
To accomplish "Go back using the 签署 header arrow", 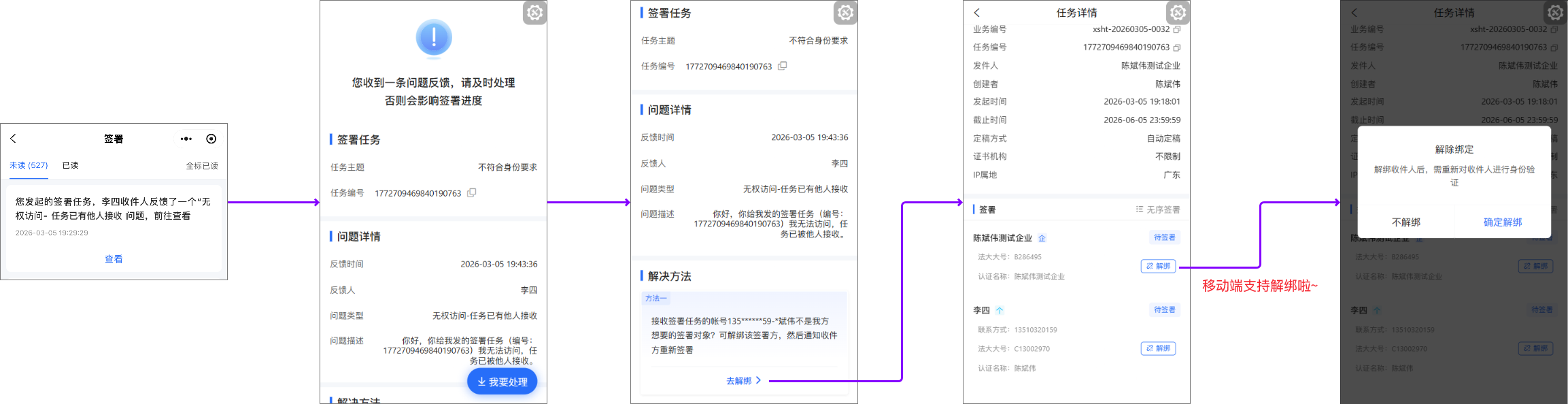I will click(x=13, y=139).
